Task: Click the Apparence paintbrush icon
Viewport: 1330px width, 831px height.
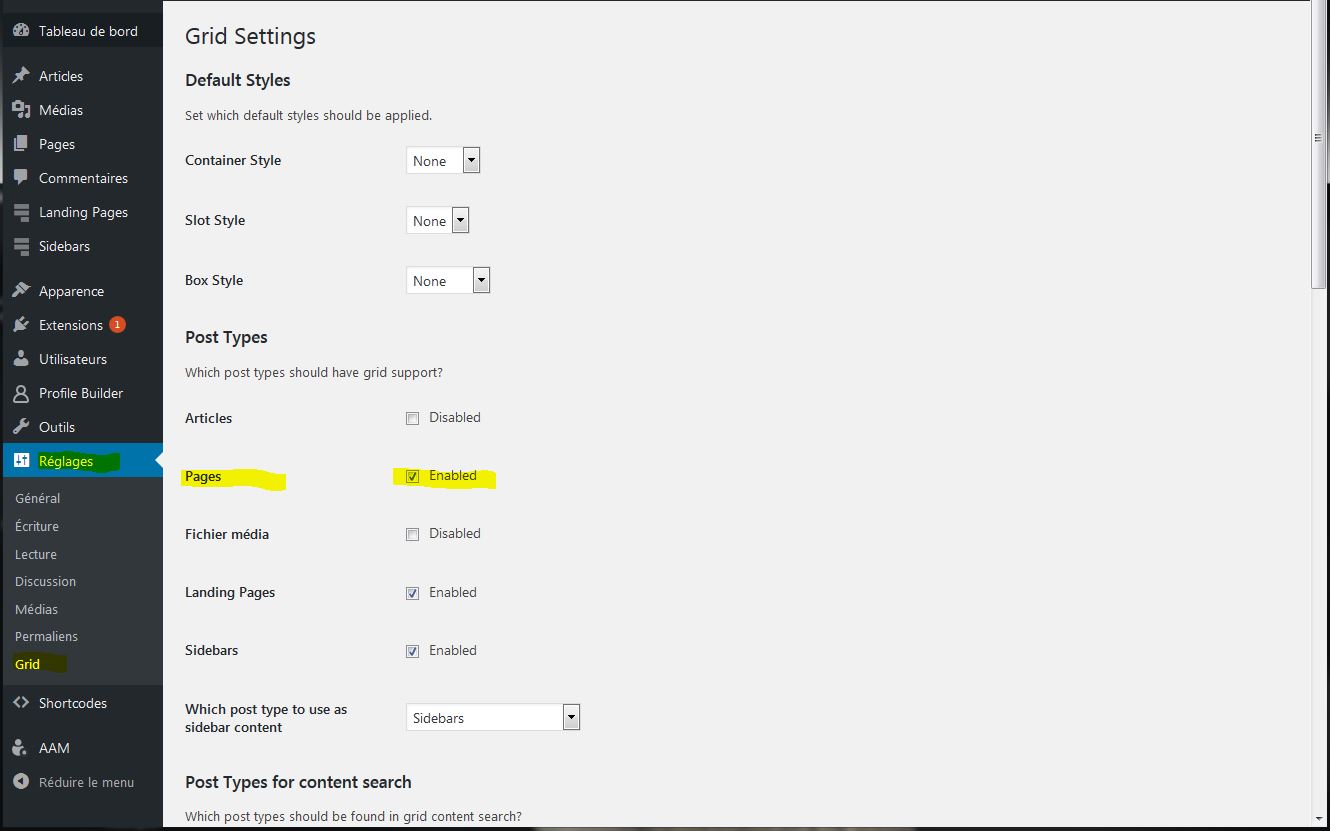Action: [21, 291]
